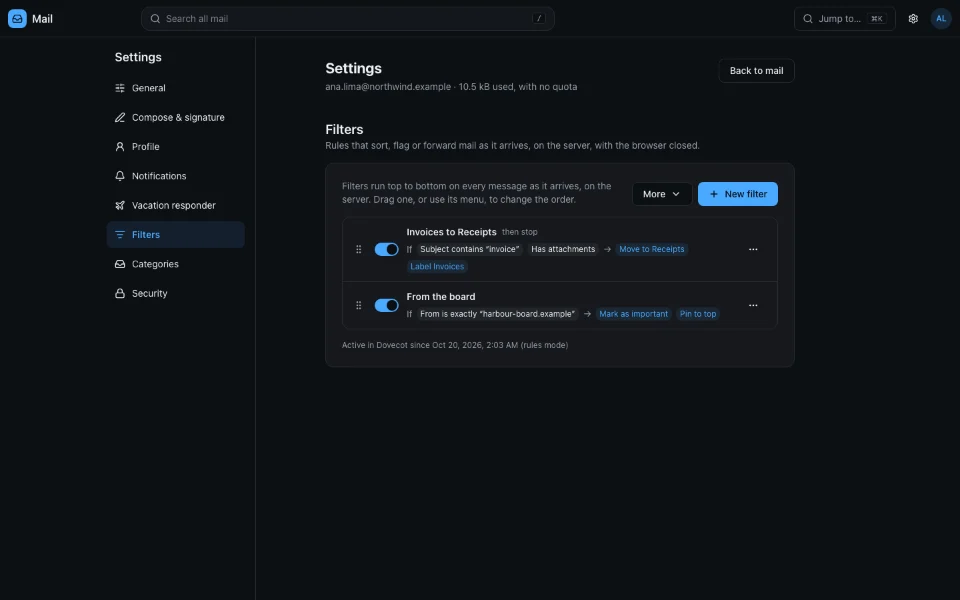Open General settings

[x=176, y=88]
